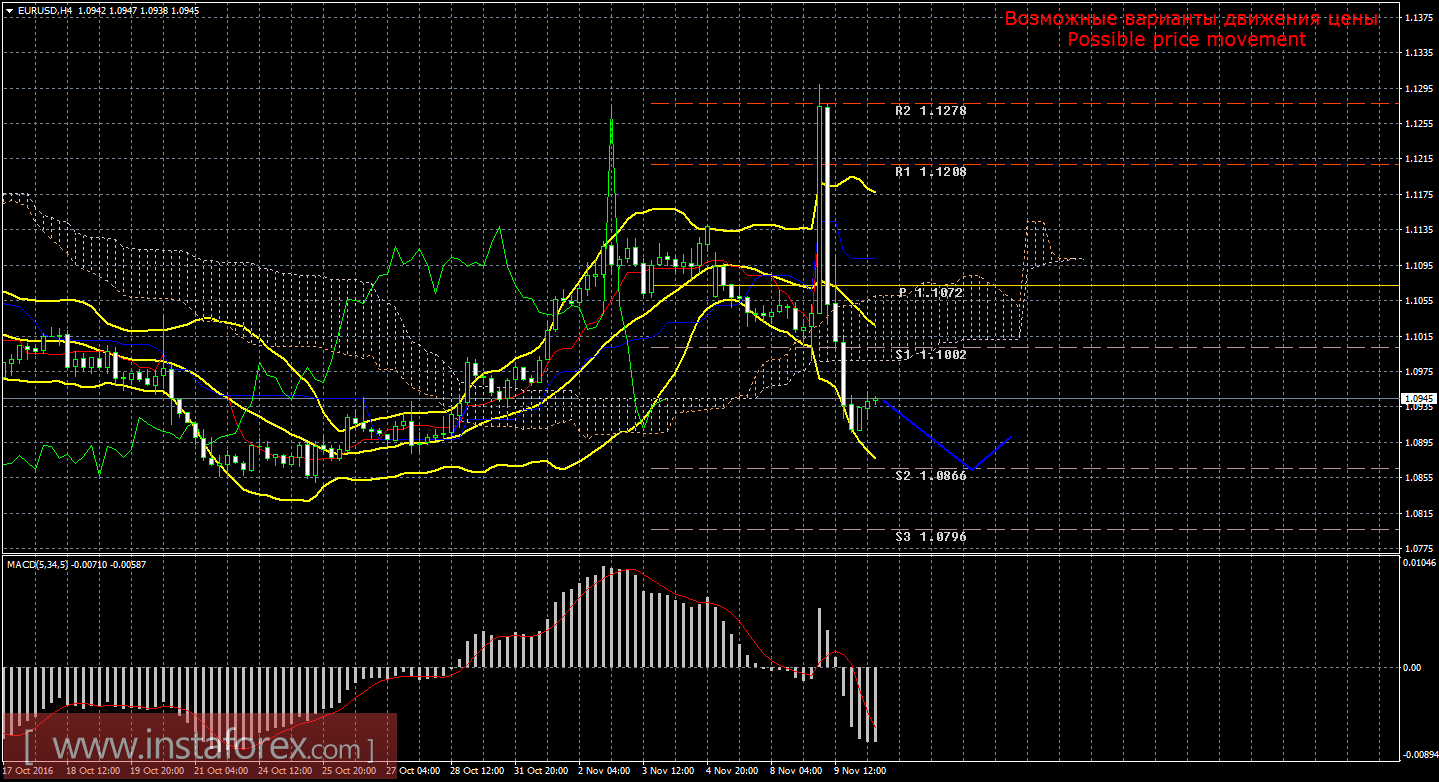
Task: Click the 2 Nov 04:00 time axis label
Action: 604,771
